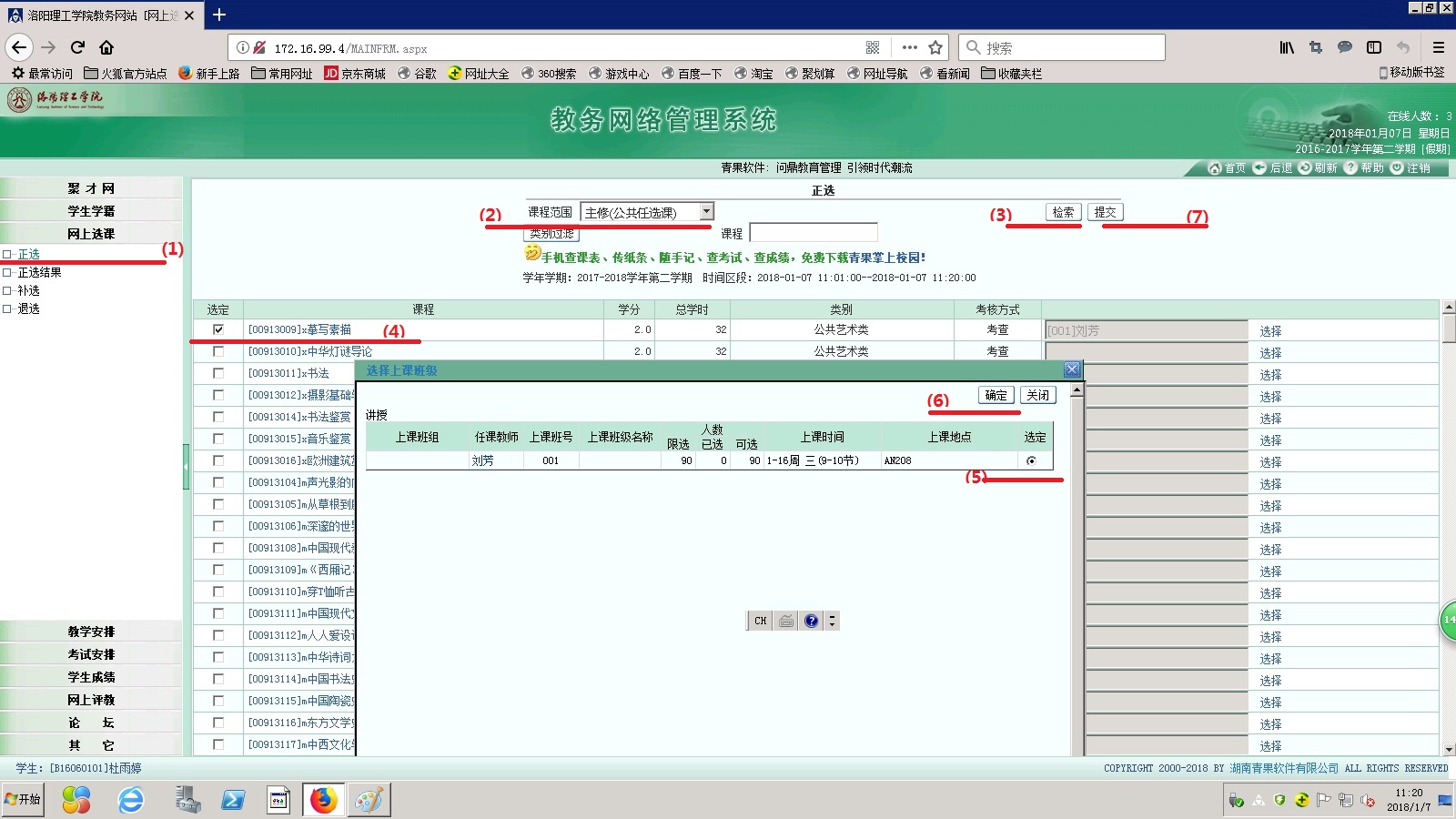The image size is (1456, 819).
Task: Select the radio button for teacher 刘芳's class
Action: [x=1031, y=460]
